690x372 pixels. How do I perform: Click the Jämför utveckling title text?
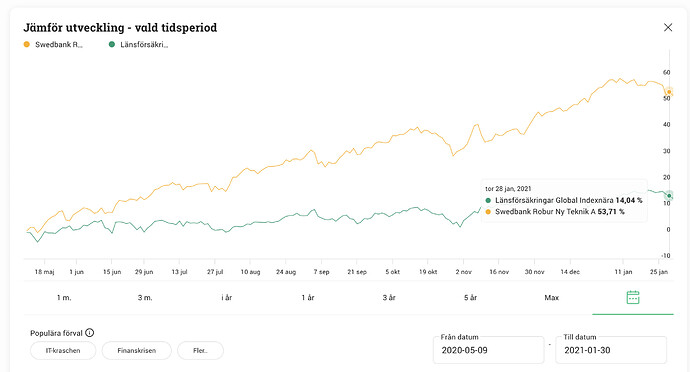120,27
